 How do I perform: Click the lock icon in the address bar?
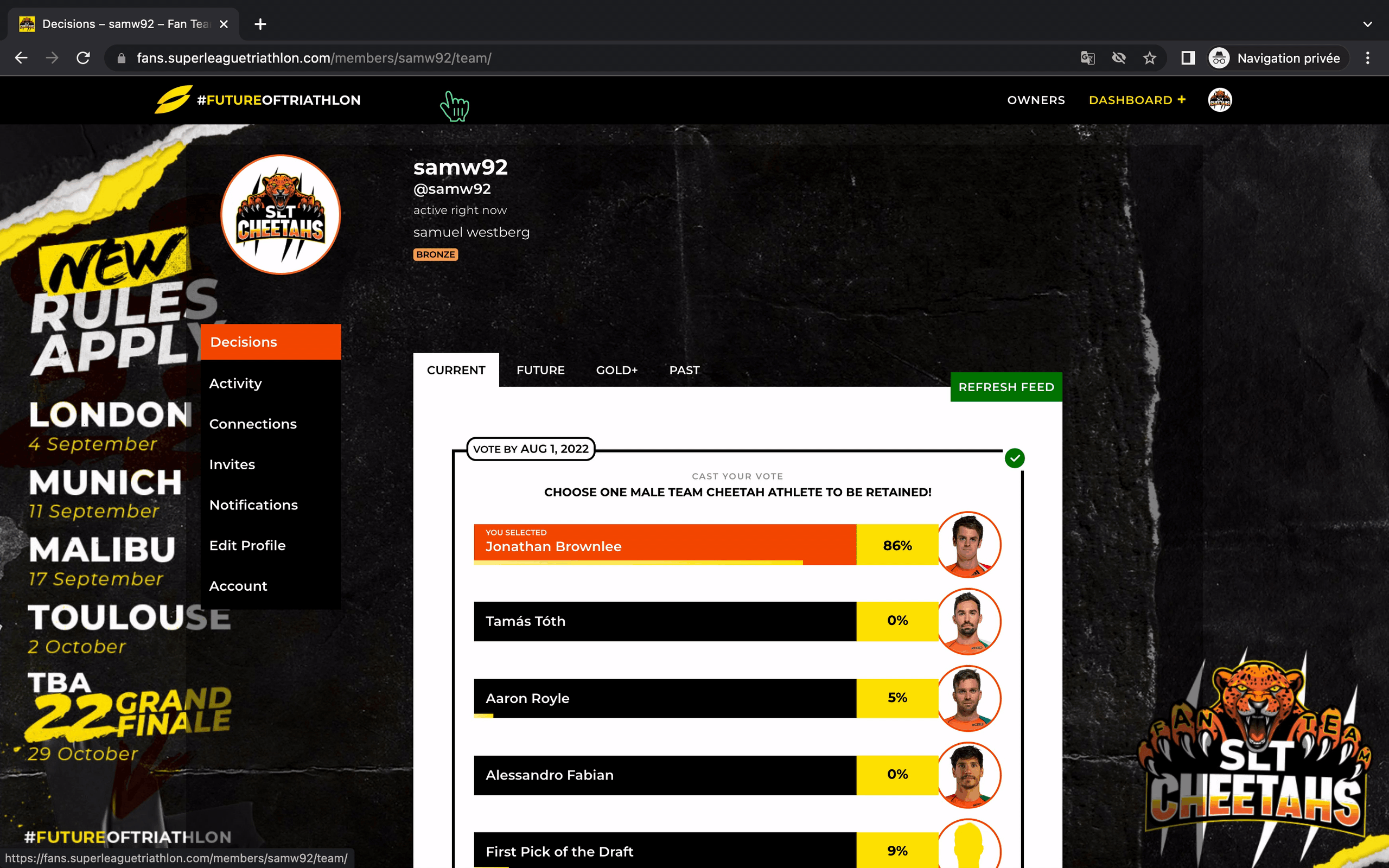point(121,58)
